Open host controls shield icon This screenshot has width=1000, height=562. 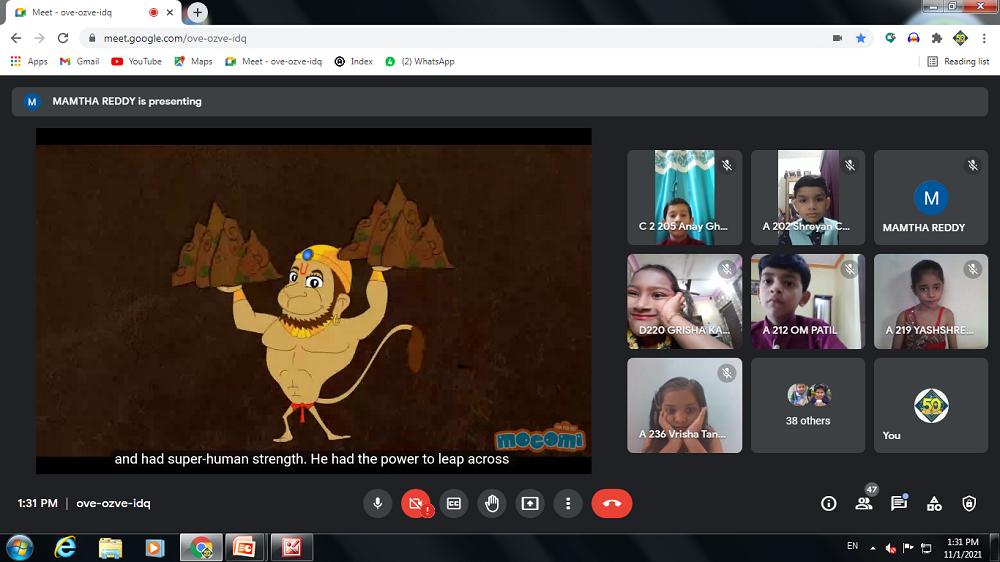(x=969, y=504)
